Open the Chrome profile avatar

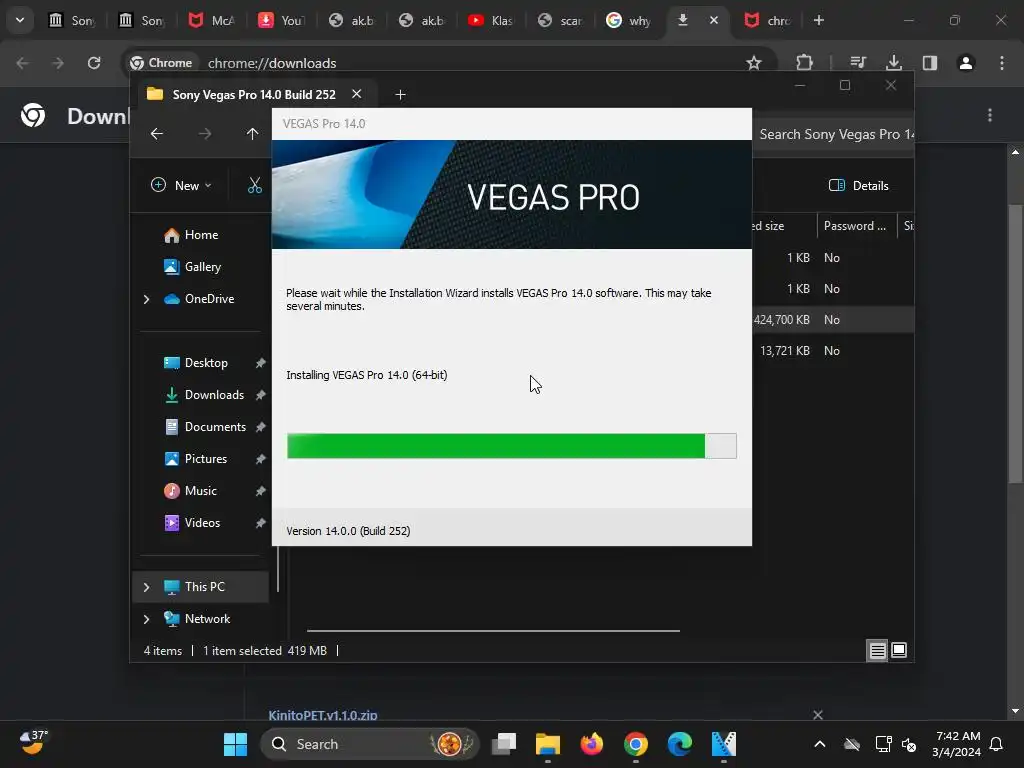[x=966, y=63]
